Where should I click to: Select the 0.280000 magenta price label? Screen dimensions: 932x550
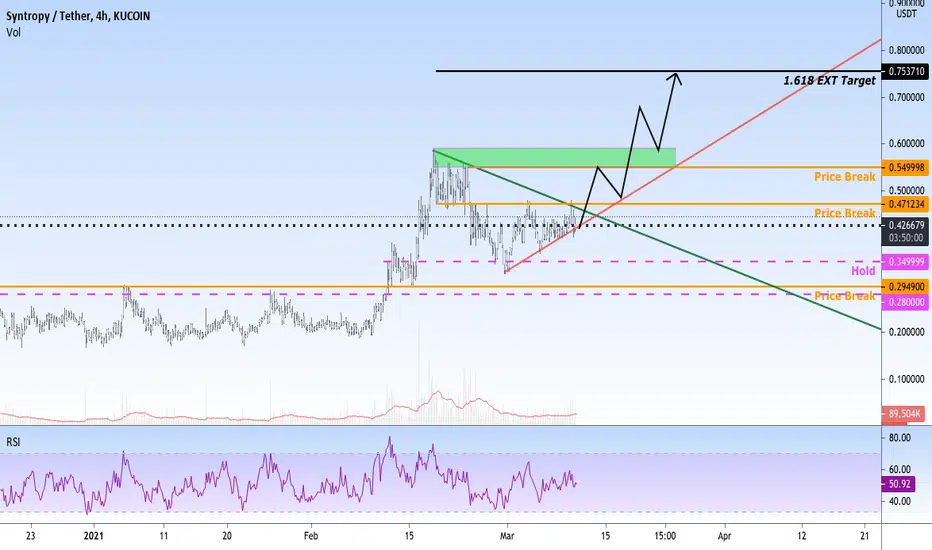(905, 302)
